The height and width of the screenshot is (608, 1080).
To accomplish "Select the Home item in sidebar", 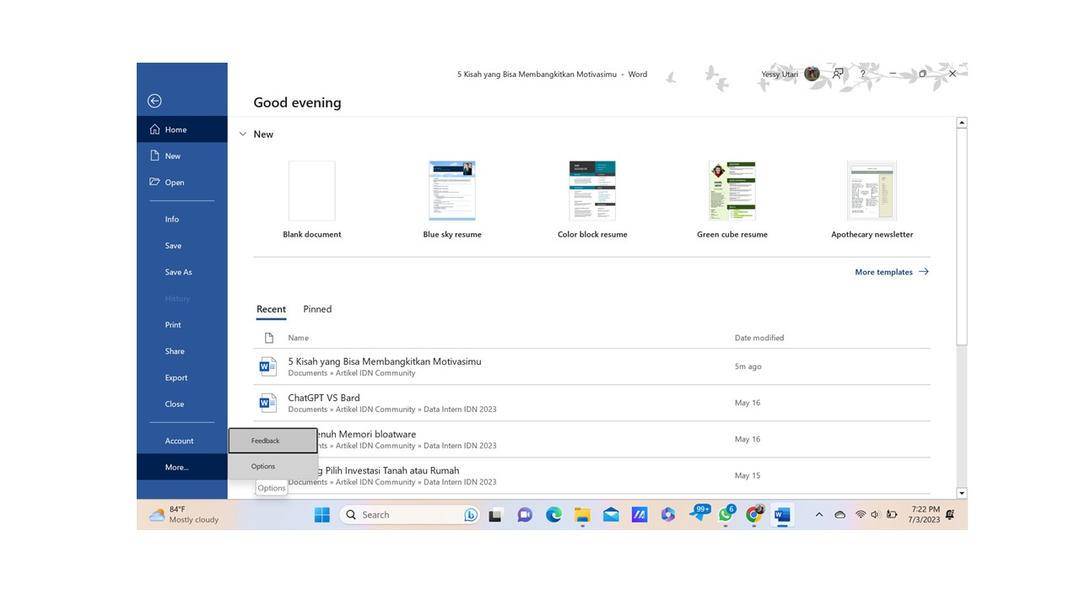I will 182,129.
